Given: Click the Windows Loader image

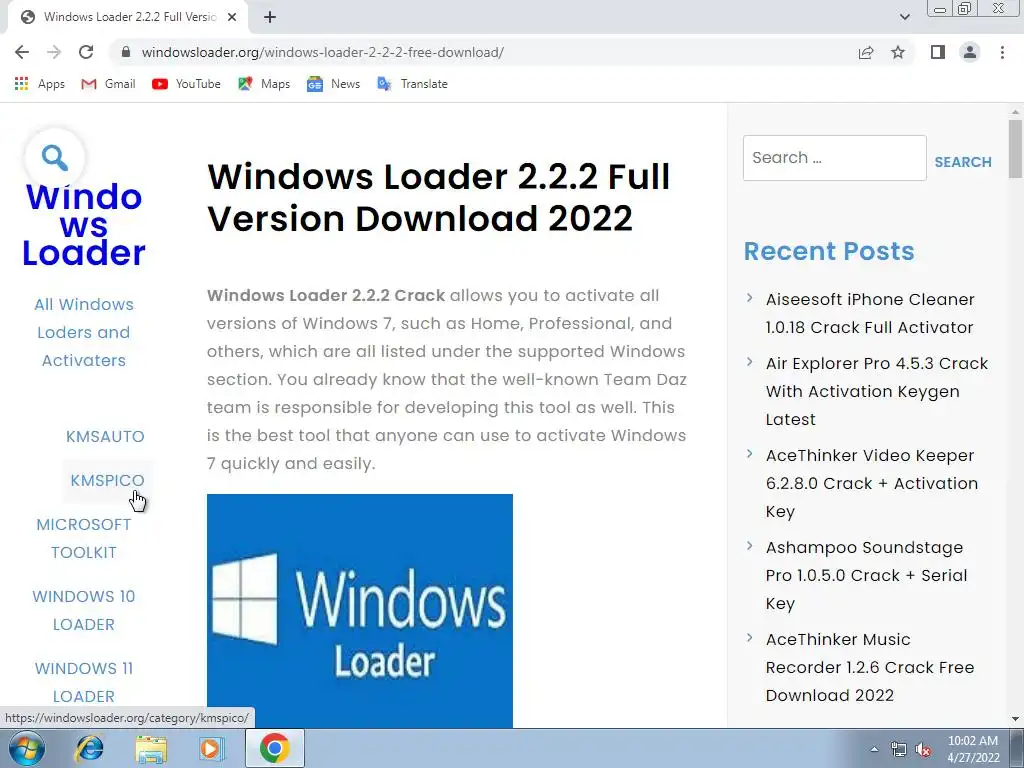Looking at the screenshot, I should (x=360, y=611).
